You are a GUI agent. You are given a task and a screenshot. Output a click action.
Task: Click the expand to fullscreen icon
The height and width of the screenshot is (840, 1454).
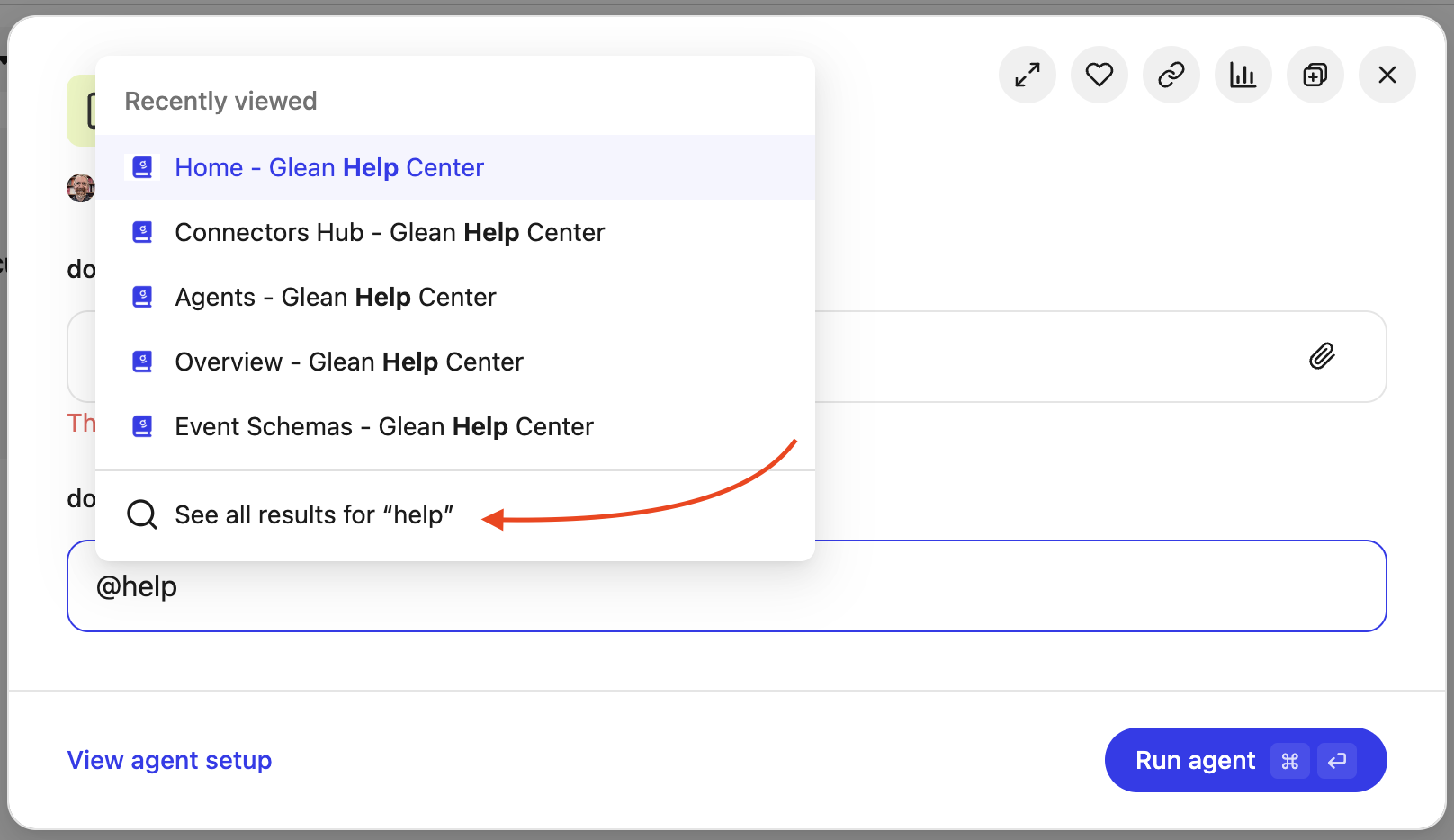[1028, 75]
